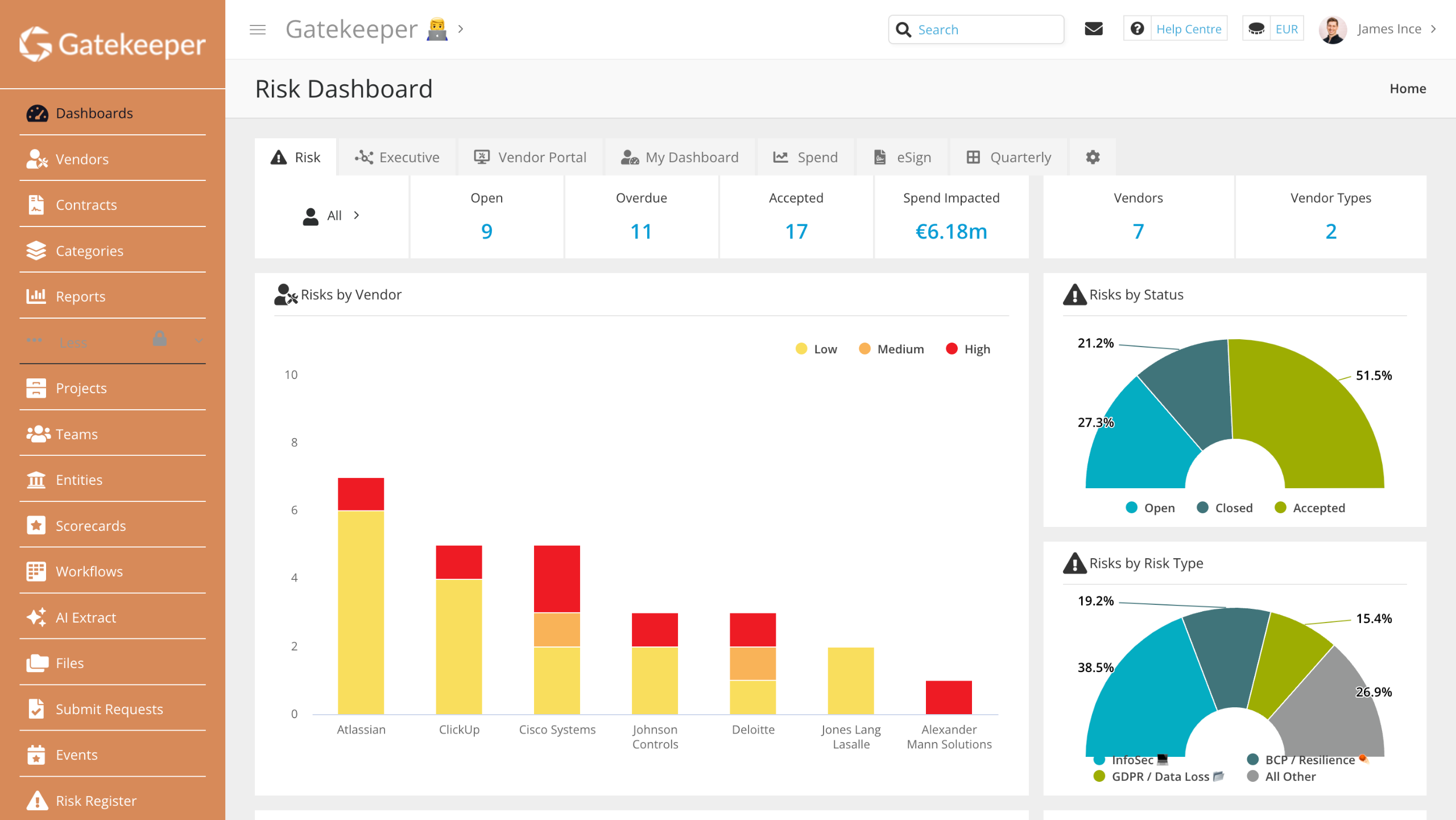The width and height of the screenshot is (1456, 820).
Task: Open Risk Register in sidebar
Action: click(x=96, y=801)
